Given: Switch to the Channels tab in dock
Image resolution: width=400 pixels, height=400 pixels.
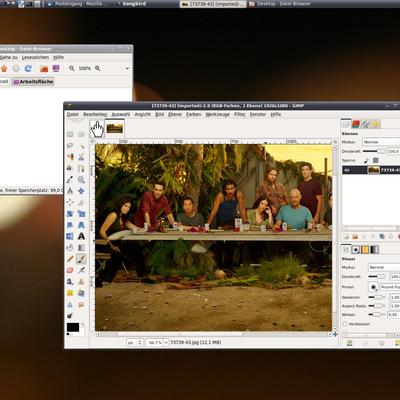Looking at the screenshot, I should coord(356,124).
